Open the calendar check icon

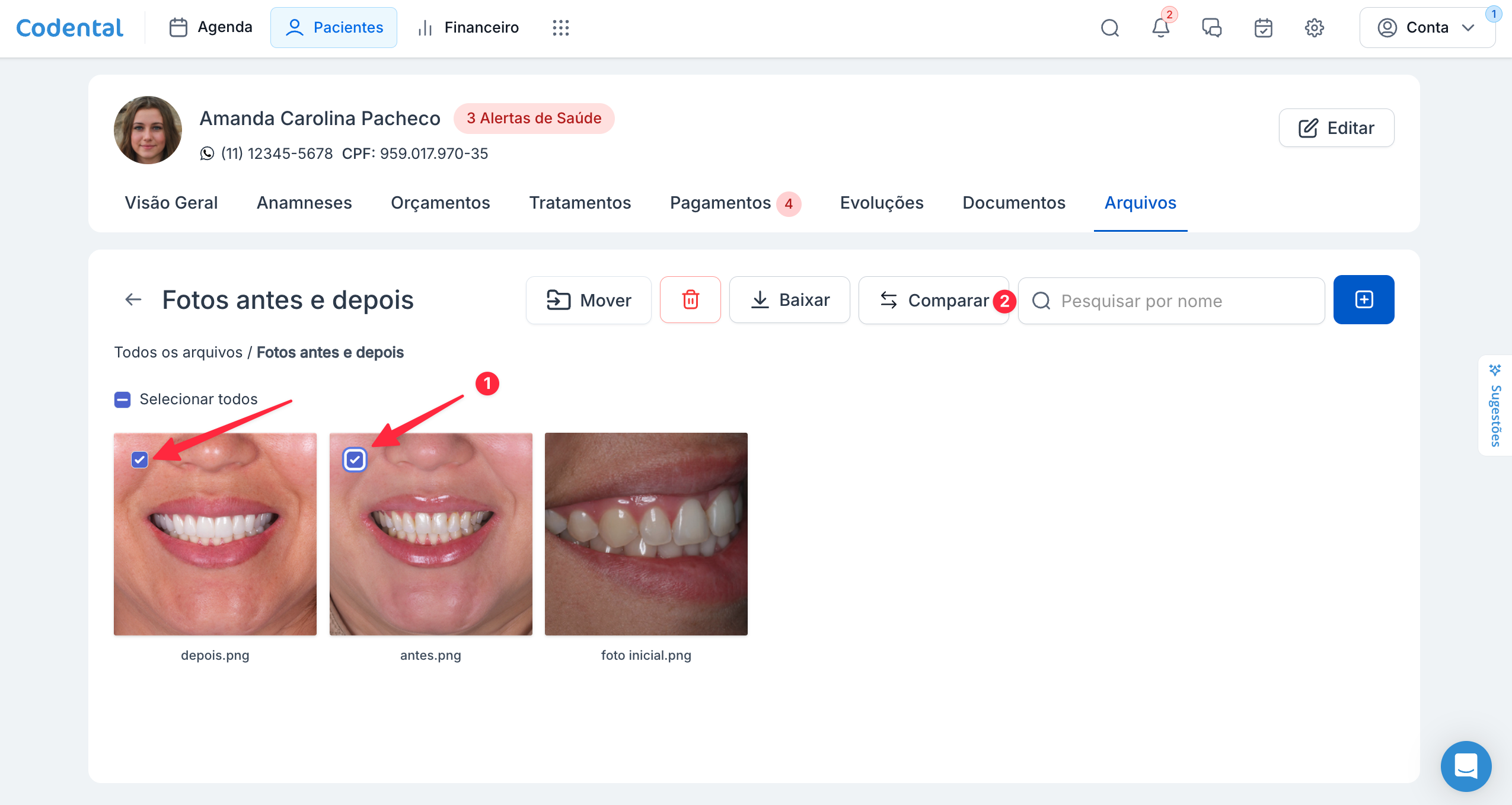coord(1264,28)
